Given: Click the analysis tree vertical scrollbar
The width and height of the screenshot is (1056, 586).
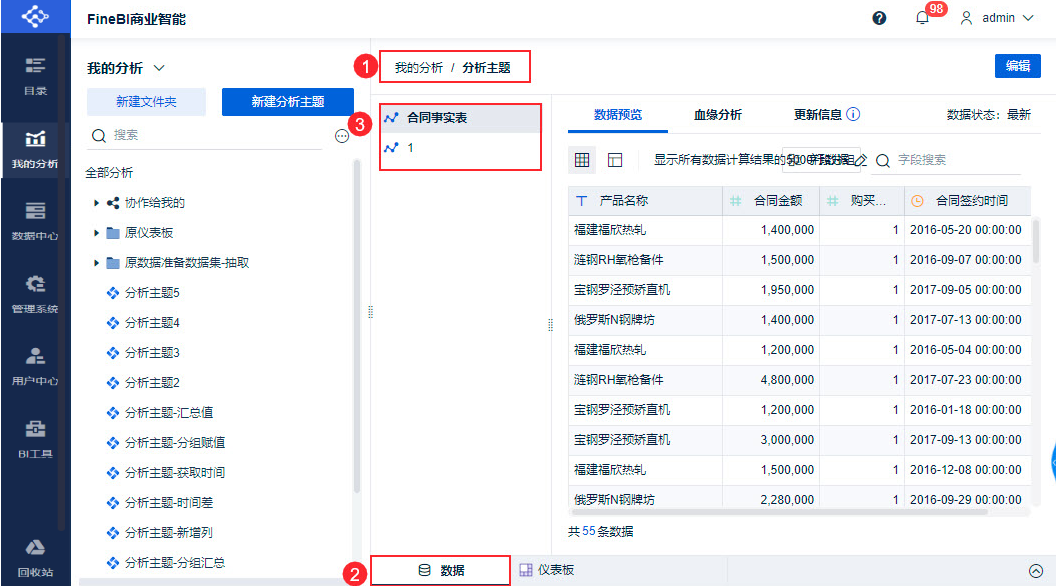Looking at the screenshot, I should click(x=357, y=327).
